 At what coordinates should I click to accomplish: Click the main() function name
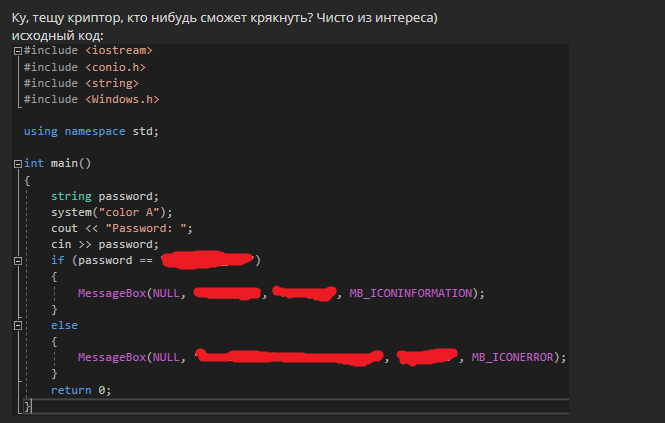71,163
